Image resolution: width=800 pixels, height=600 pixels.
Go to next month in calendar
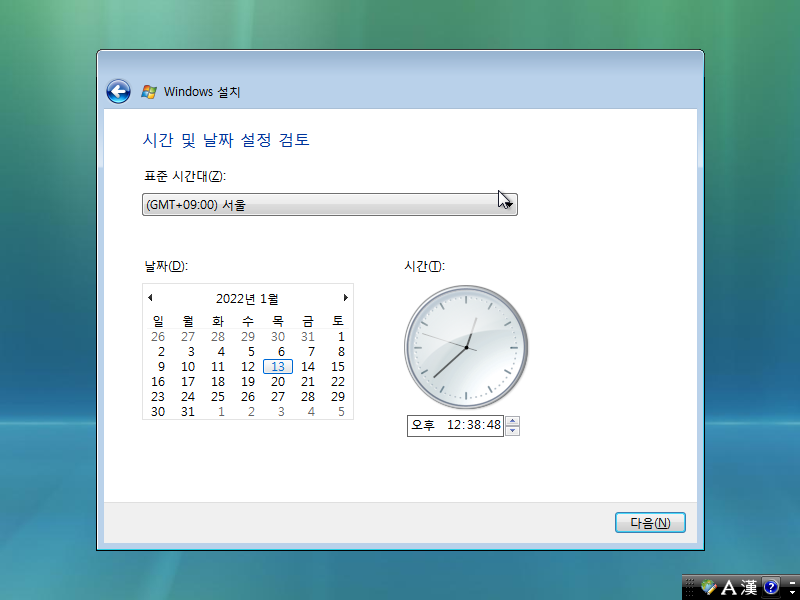point(345,297)
